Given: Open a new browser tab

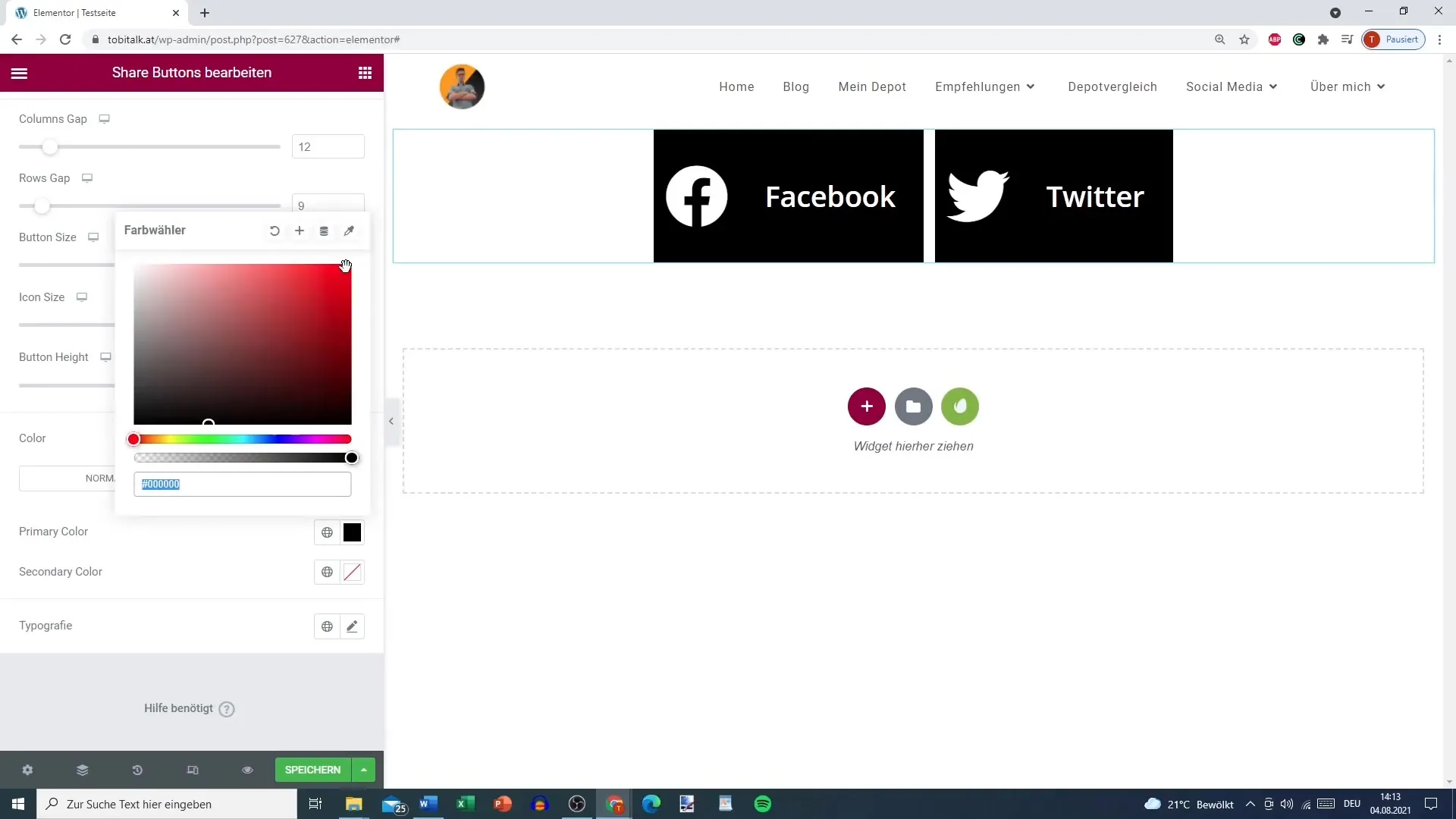Looking at the screenshot, I should pos(205,13).
